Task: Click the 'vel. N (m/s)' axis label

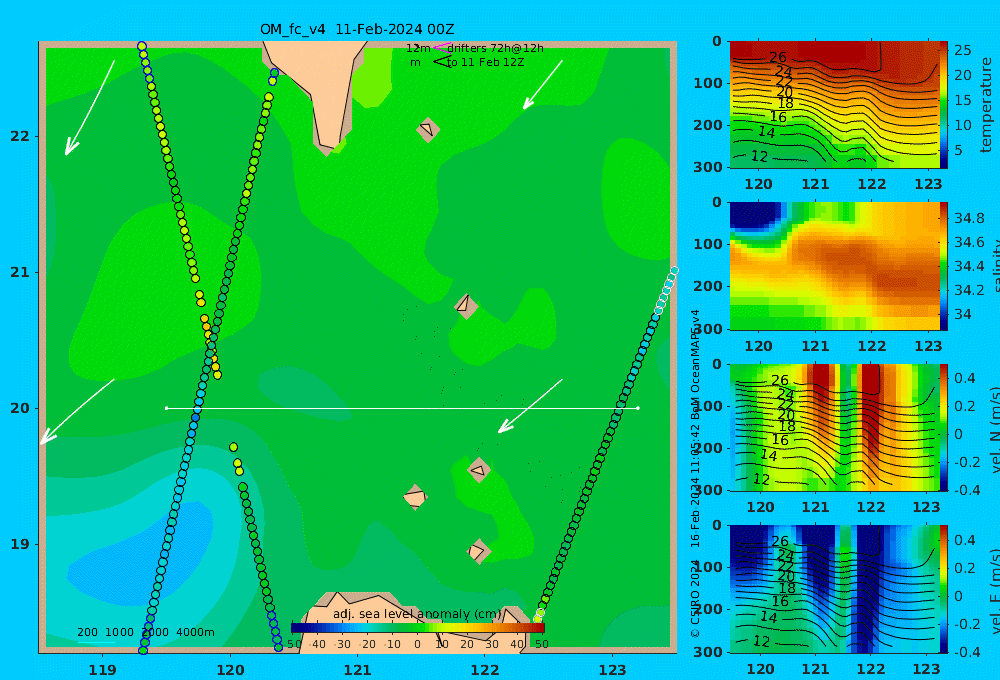Action: (995, 429)
